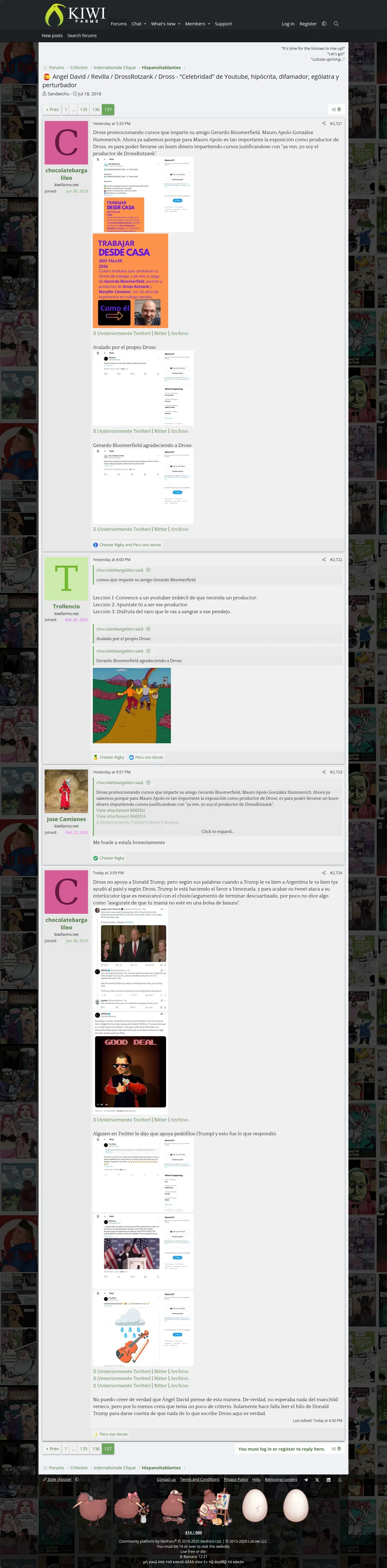Screen dimensions: 387x1568
Task: Open the Forums nav item
Action: tap(118, 24)
